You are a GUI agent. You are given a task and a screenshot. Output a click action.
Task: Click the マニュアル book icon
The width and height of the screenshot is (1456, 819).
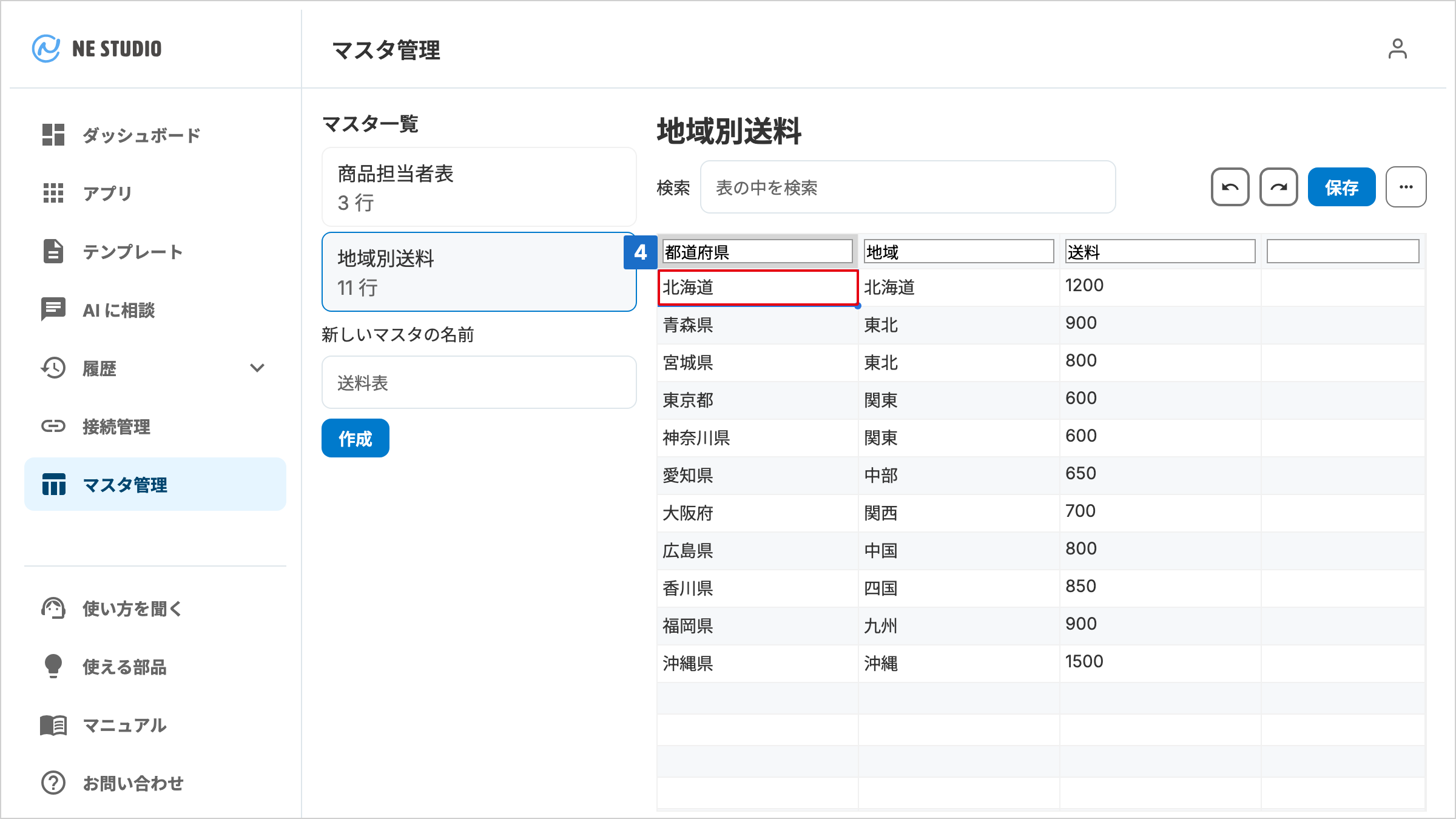[x=53, y=724]
